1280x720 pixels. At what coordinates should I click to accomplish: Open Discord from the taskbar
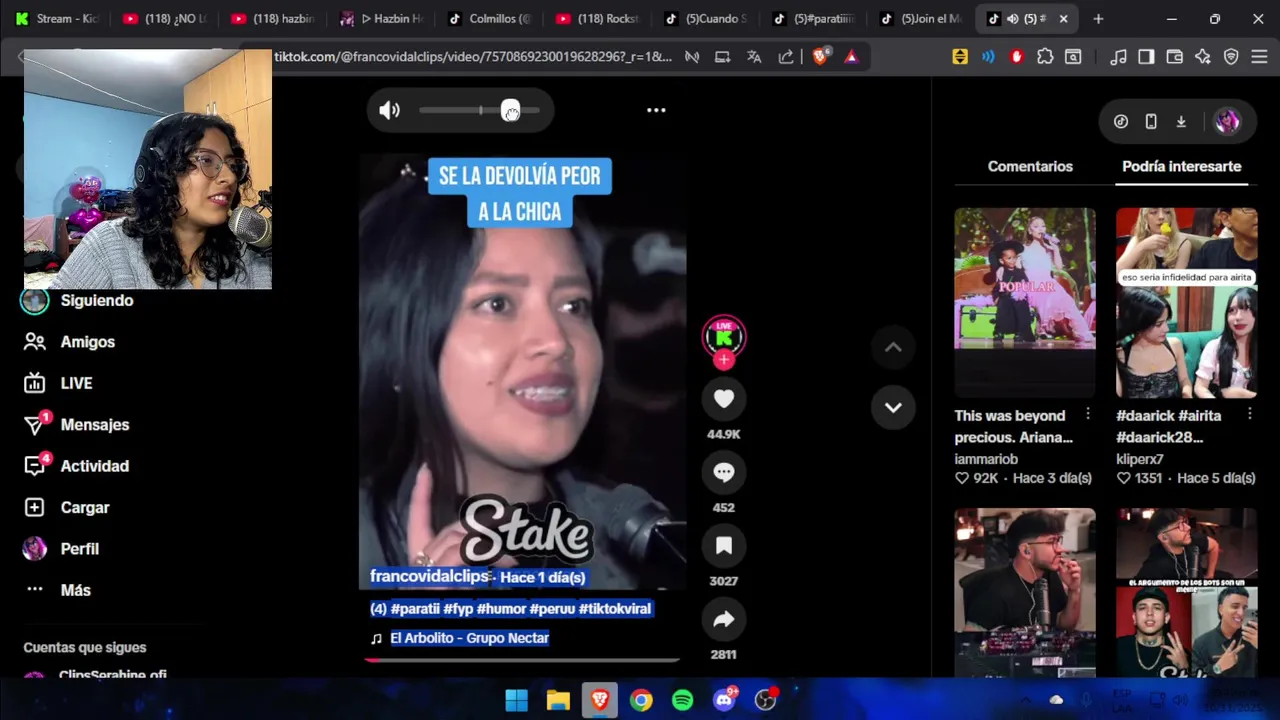click(724, 700)
